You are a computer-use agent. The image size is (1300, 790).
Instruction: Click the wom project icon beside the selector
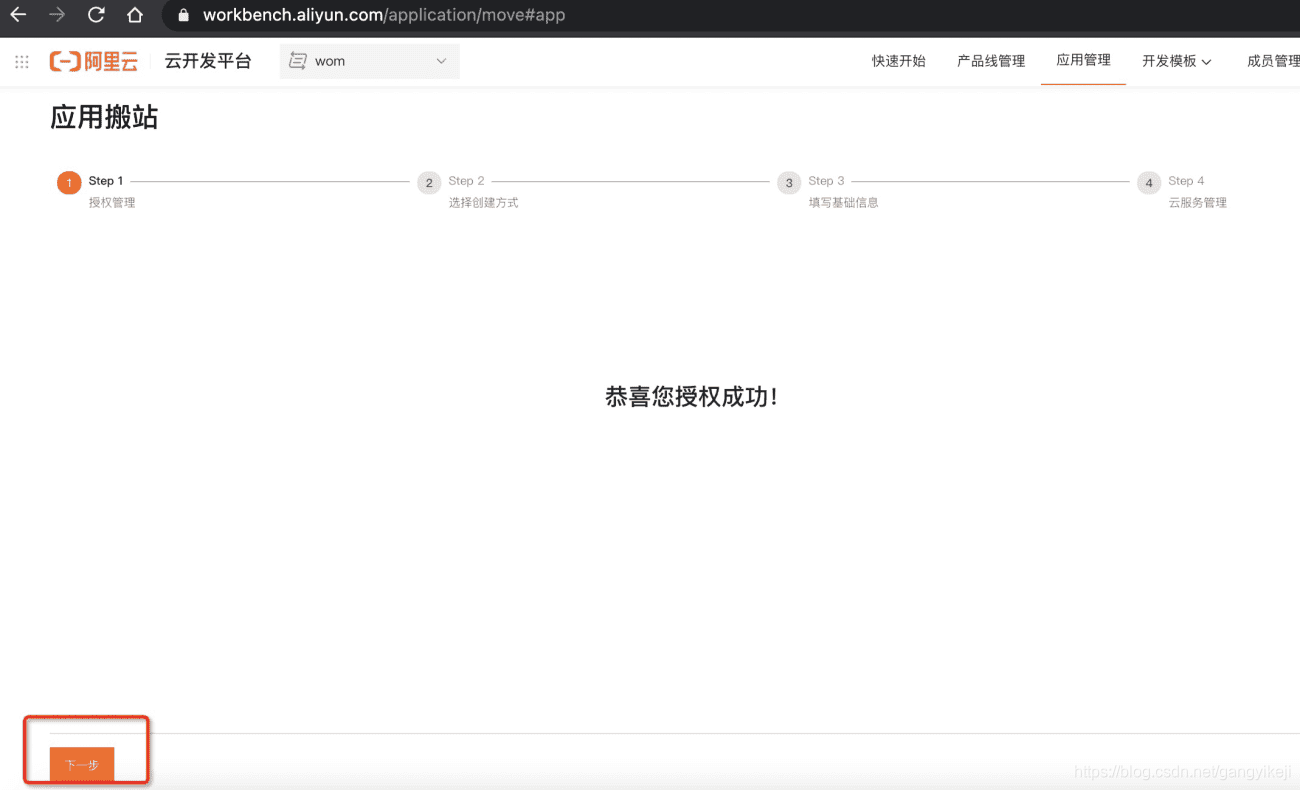click(298, 60)
